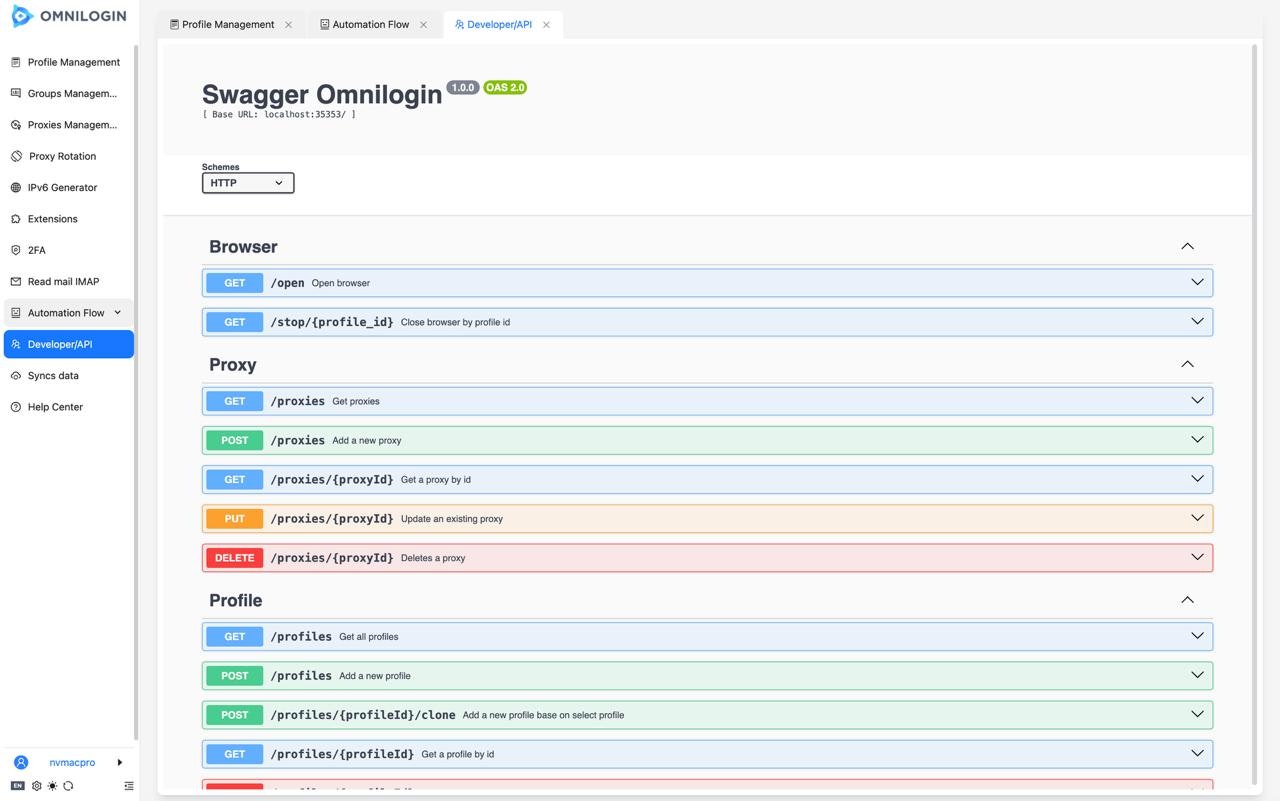Click the Developer/API sidebar icon
The height and width of the screenshot is (801, 1280).
[15, 344]
